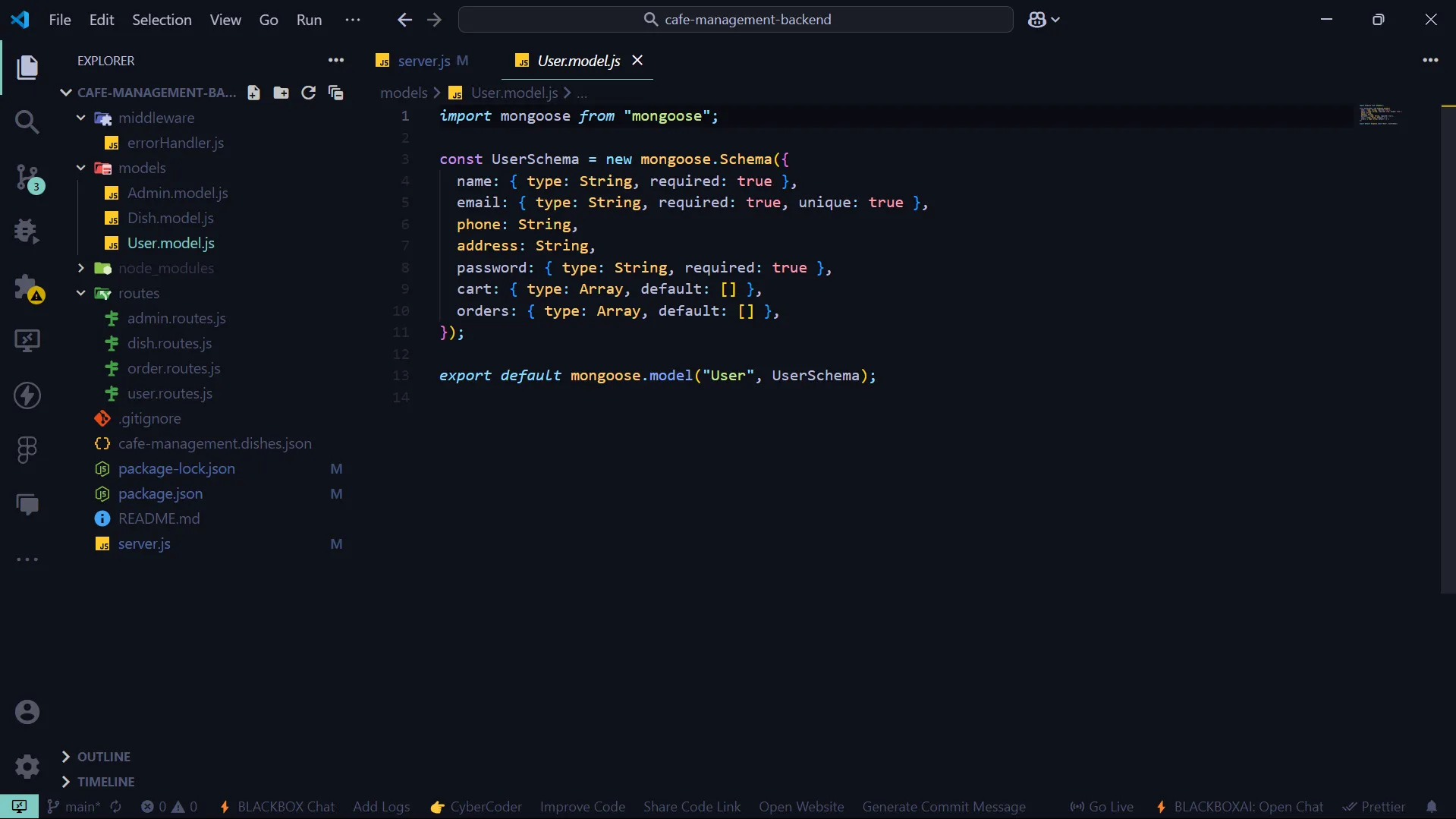Open the Search view icon

27,121
